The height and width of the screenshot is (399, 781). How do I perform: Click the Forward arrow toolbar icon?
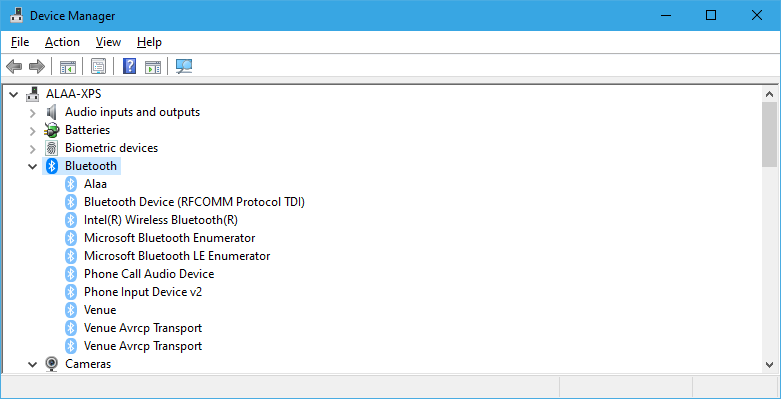click(x=37, y=66)
